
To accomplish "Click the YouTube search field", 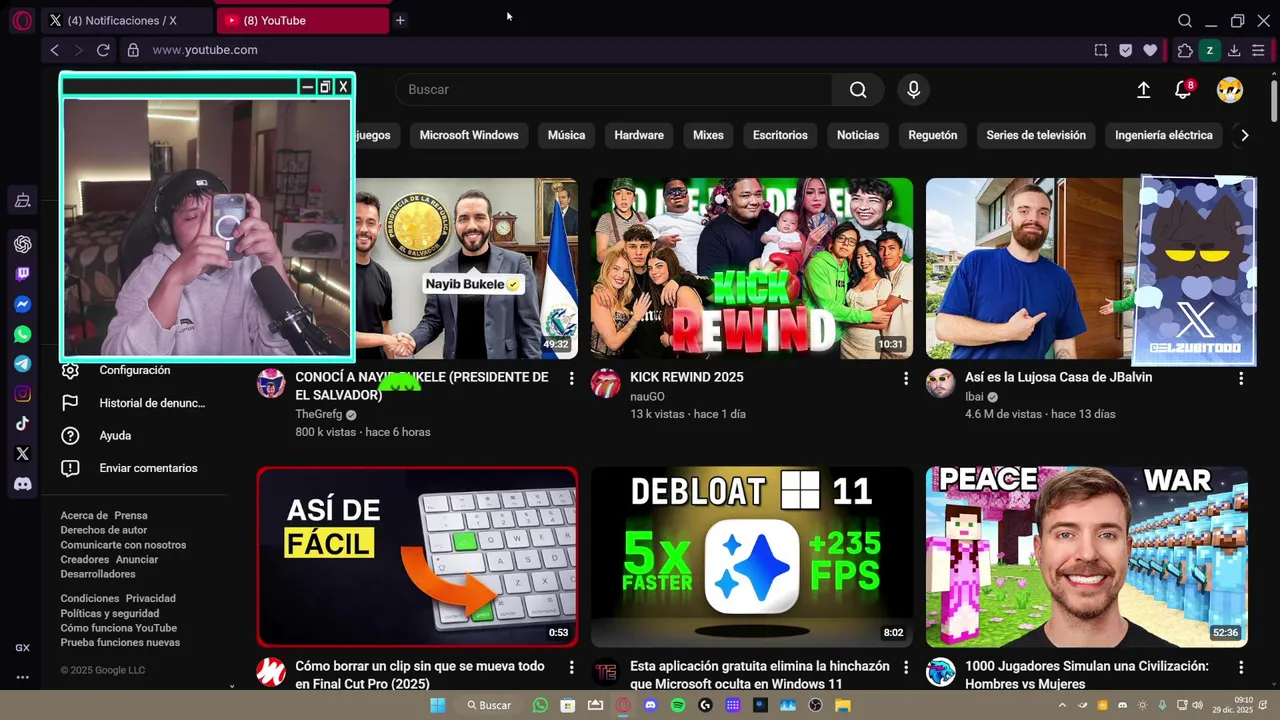I will [613, 90].
